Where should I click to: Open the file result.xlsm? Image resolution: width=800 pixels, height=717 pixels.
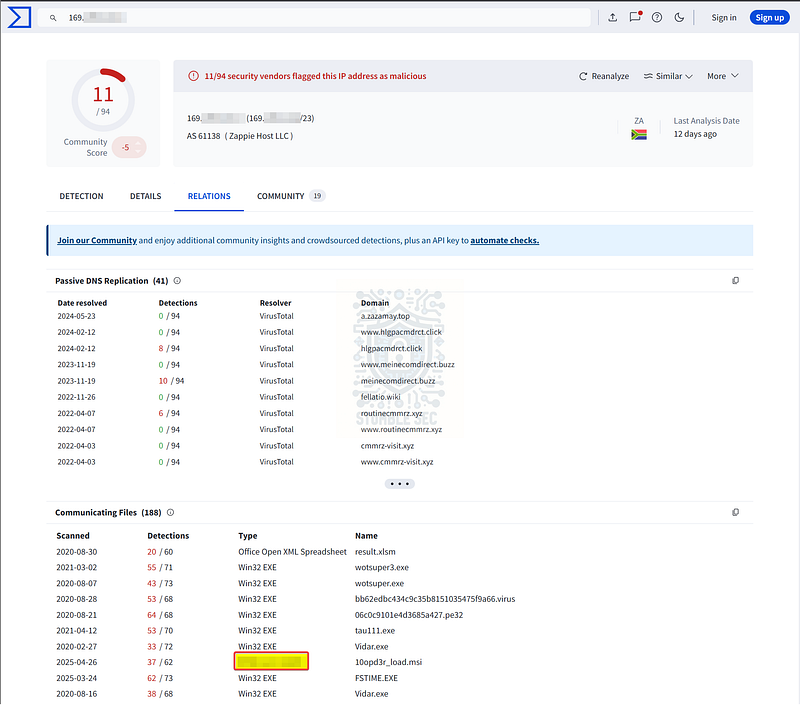coord(375,552)
